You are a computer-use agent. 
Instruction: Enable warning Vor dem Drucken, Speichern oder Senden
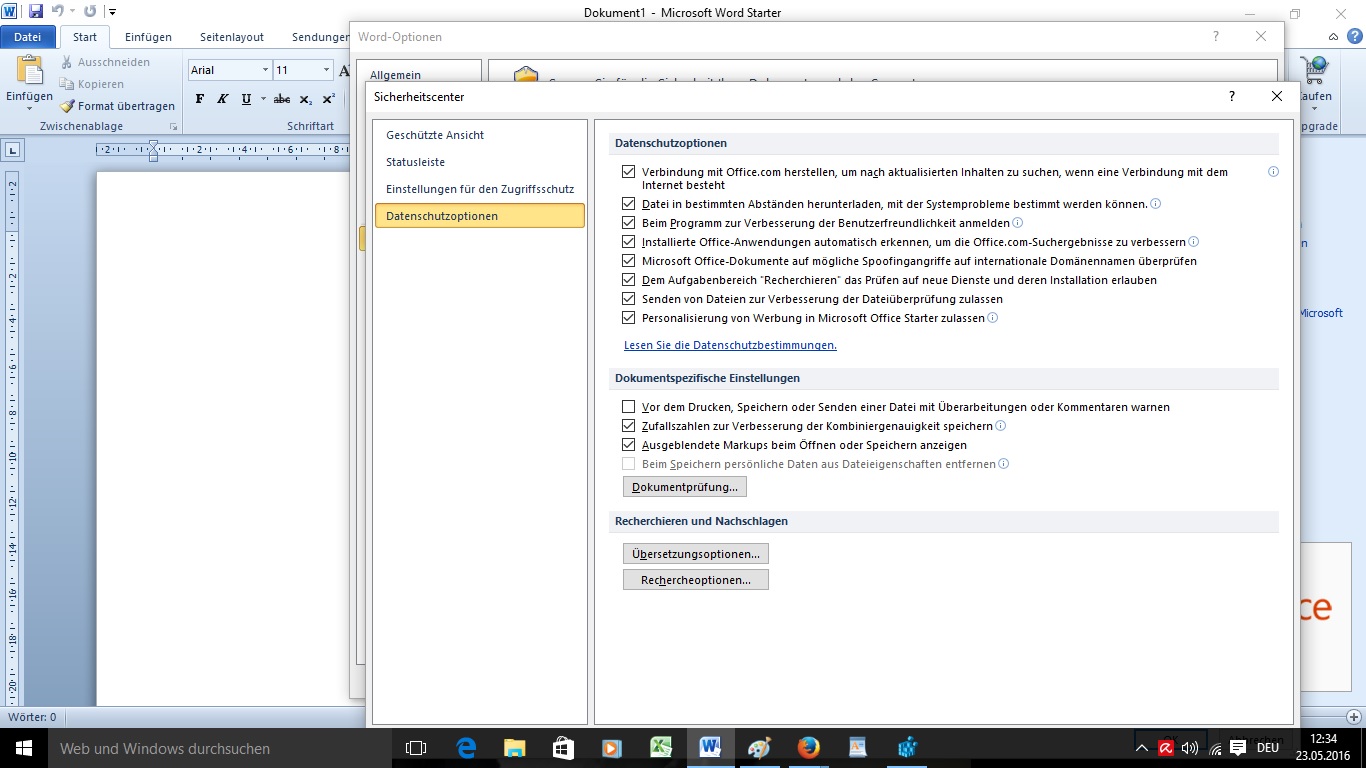(628, 407)
